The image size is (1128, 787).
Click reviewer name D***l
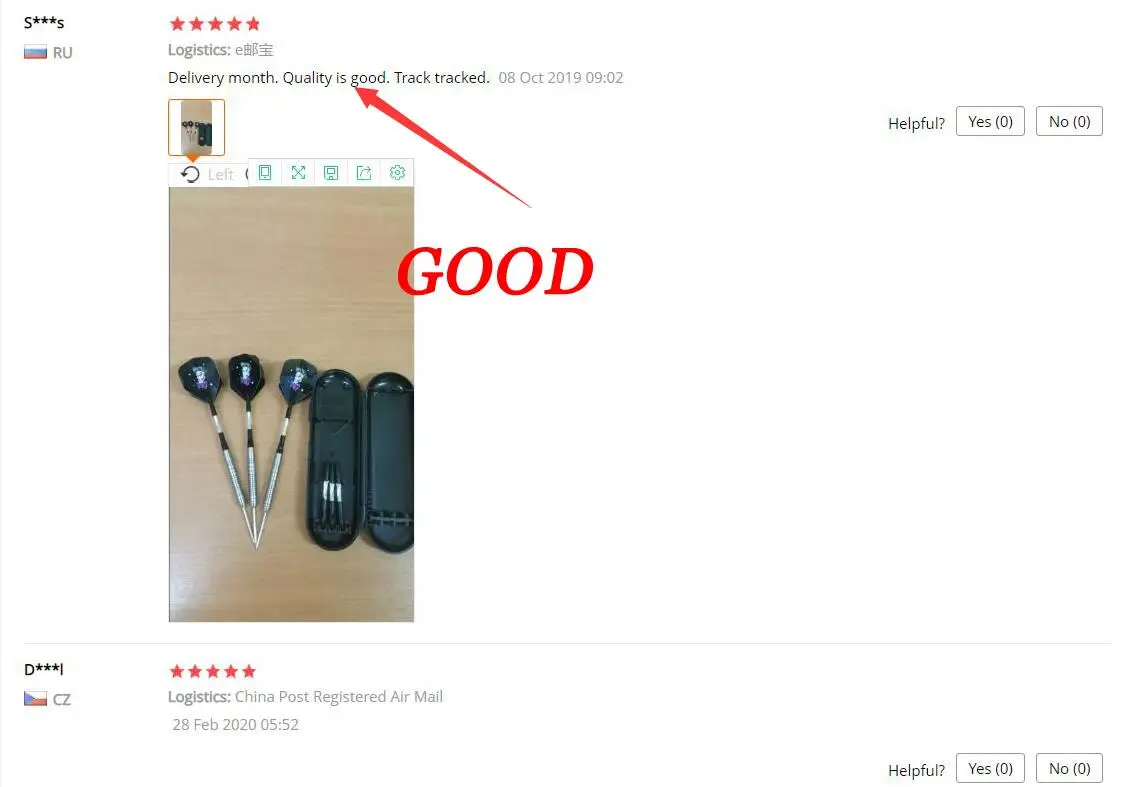click(x=44, y=669)
